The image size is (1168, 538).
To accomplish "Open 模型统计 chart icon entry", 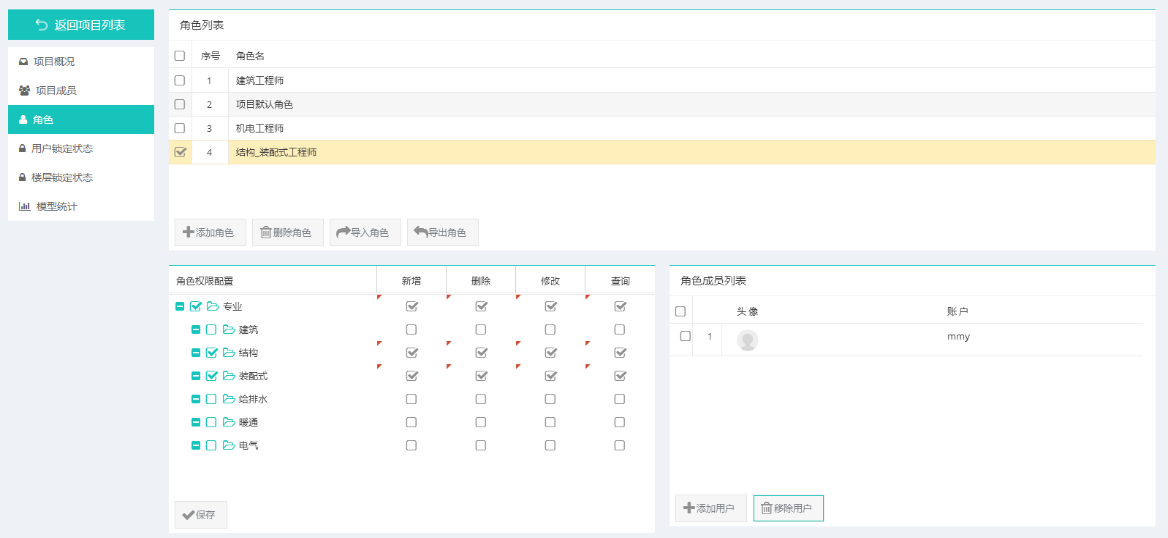I will (56, 207).
